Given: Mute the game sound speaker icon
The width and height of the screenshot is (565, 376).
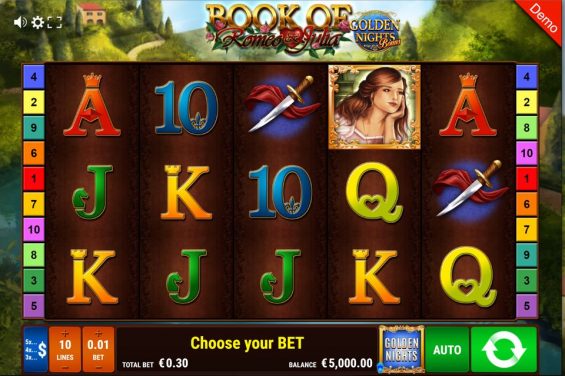Looking at the screenshot, I should click(20, 23).
